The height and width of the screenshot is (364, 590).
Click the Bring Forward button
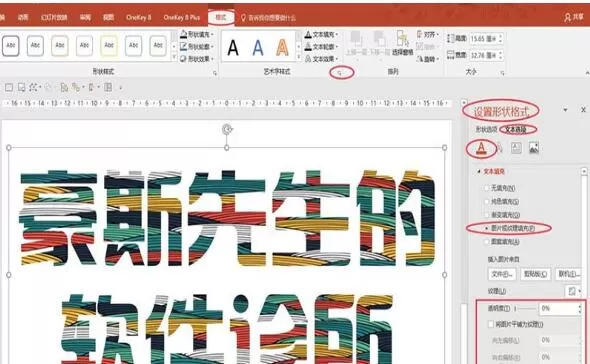coord(356,44)
